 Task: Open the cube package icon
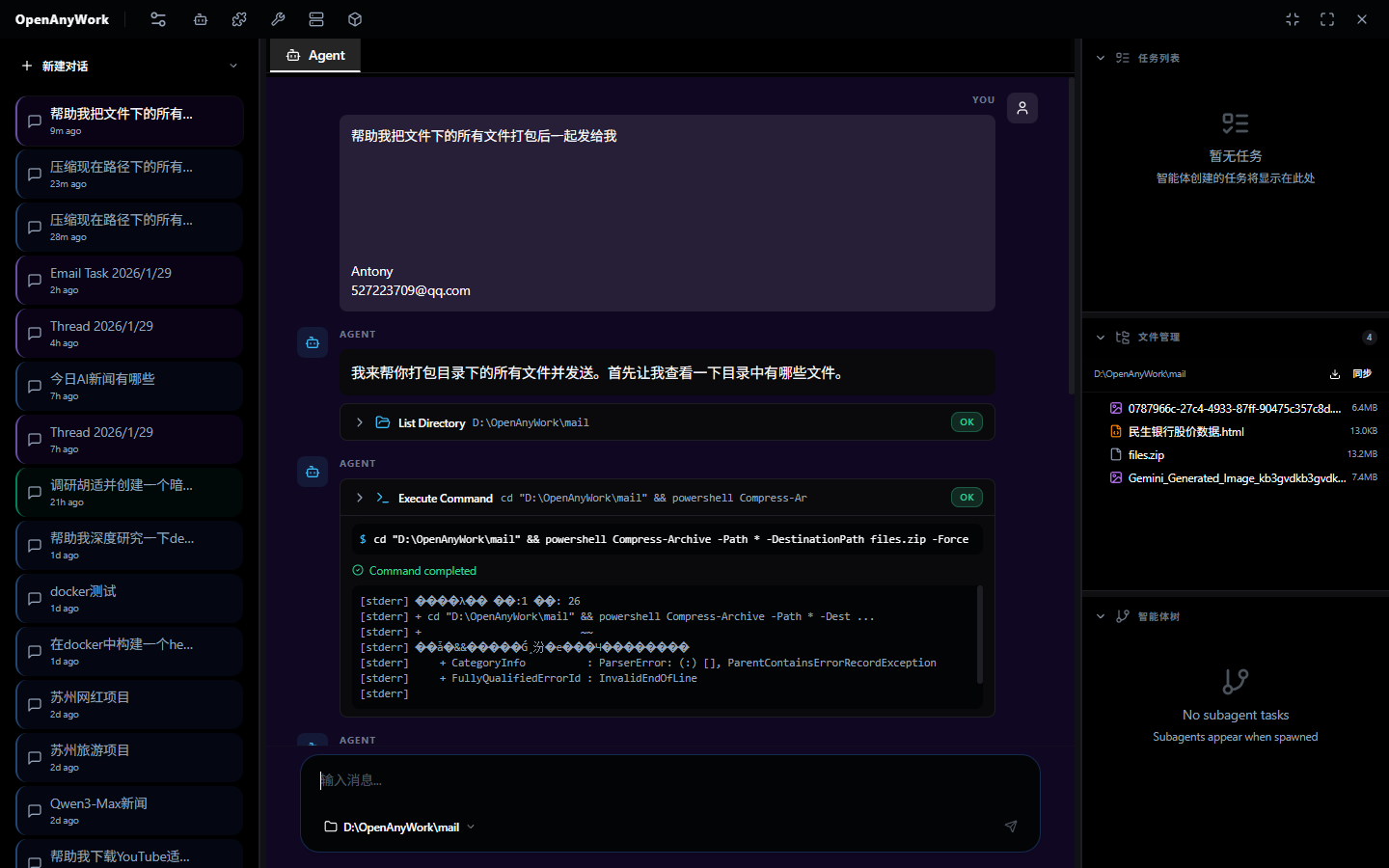click(x=354, y=18)
